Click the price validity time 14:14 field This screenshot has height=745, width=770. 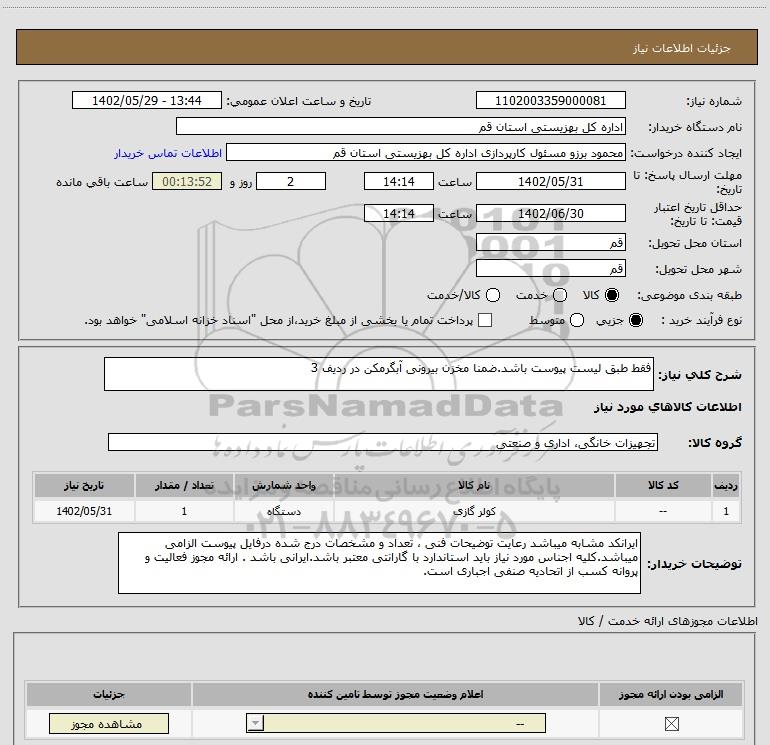[x=399, y=213]
